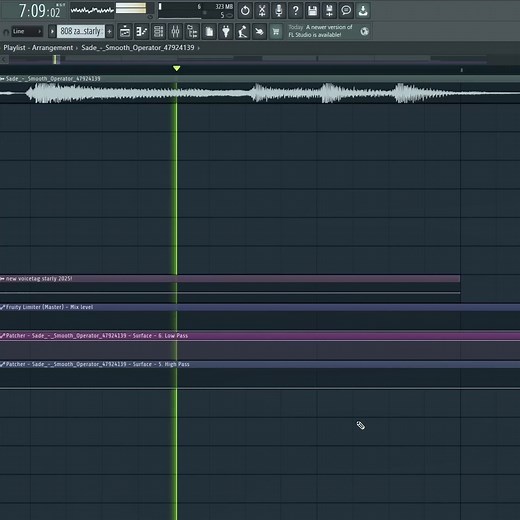The image size is (520, 520).
Task: Click the Smooth Operator clip waveform
Action: point(260,93)
